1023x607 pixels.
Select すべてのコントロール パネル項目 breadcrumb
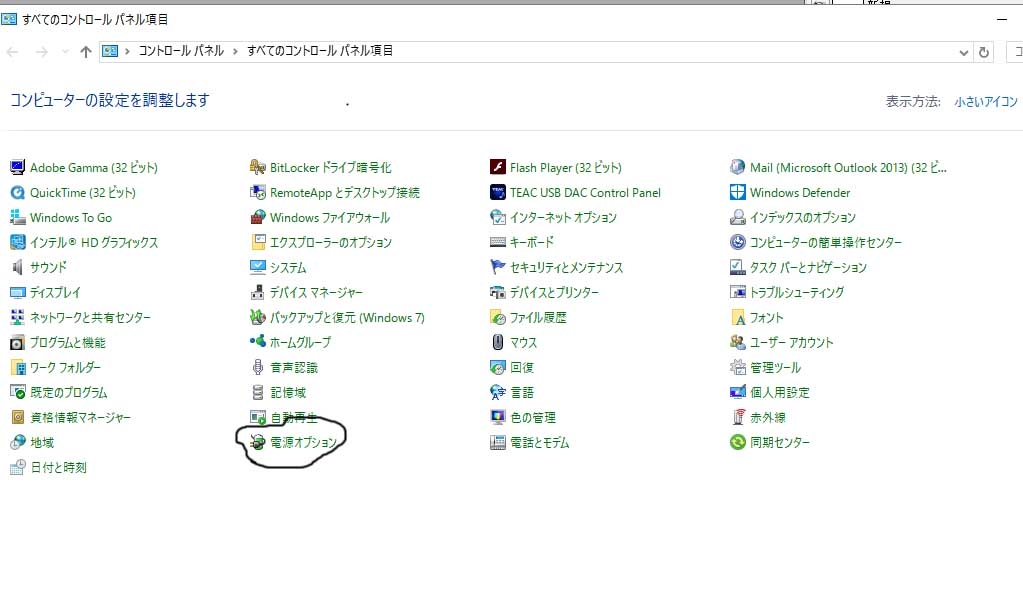tap(320, 51)
